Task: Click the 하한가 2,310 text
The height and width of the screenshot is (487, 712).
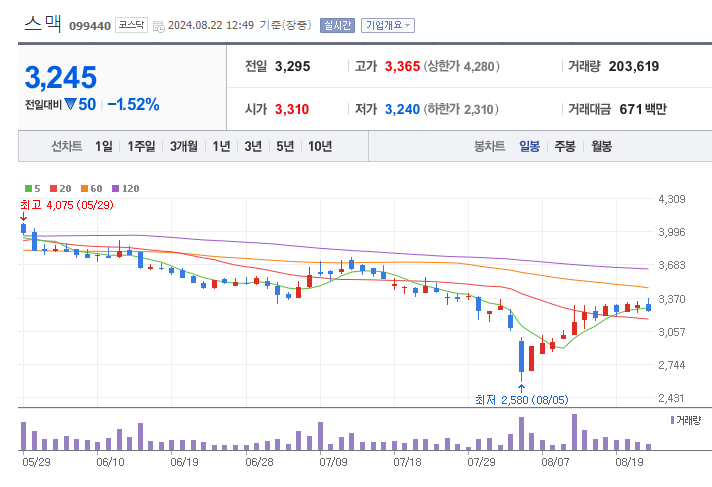Action: (x=461, y=109)
